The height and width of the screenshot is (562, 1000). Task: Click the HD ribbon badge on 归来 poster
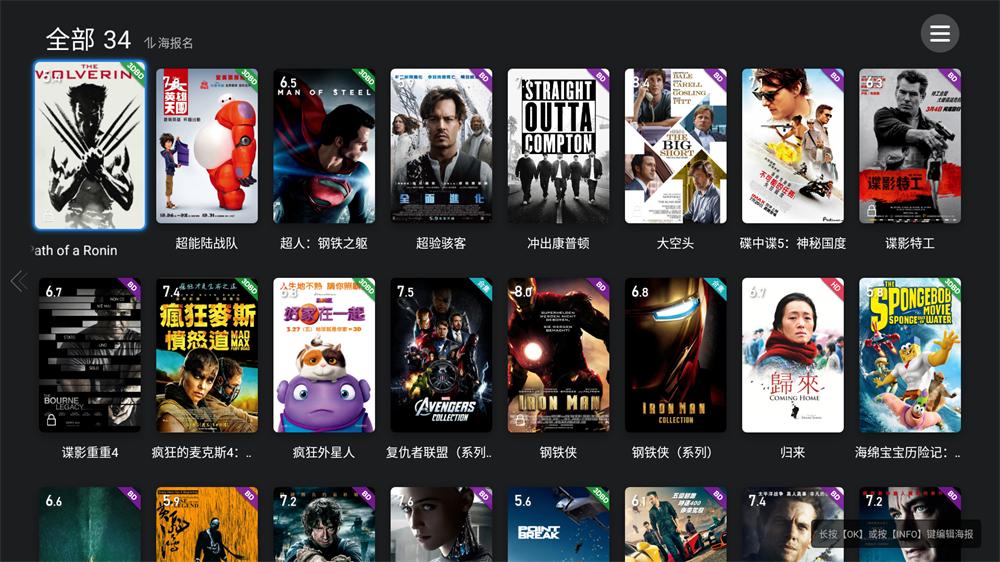834,288
